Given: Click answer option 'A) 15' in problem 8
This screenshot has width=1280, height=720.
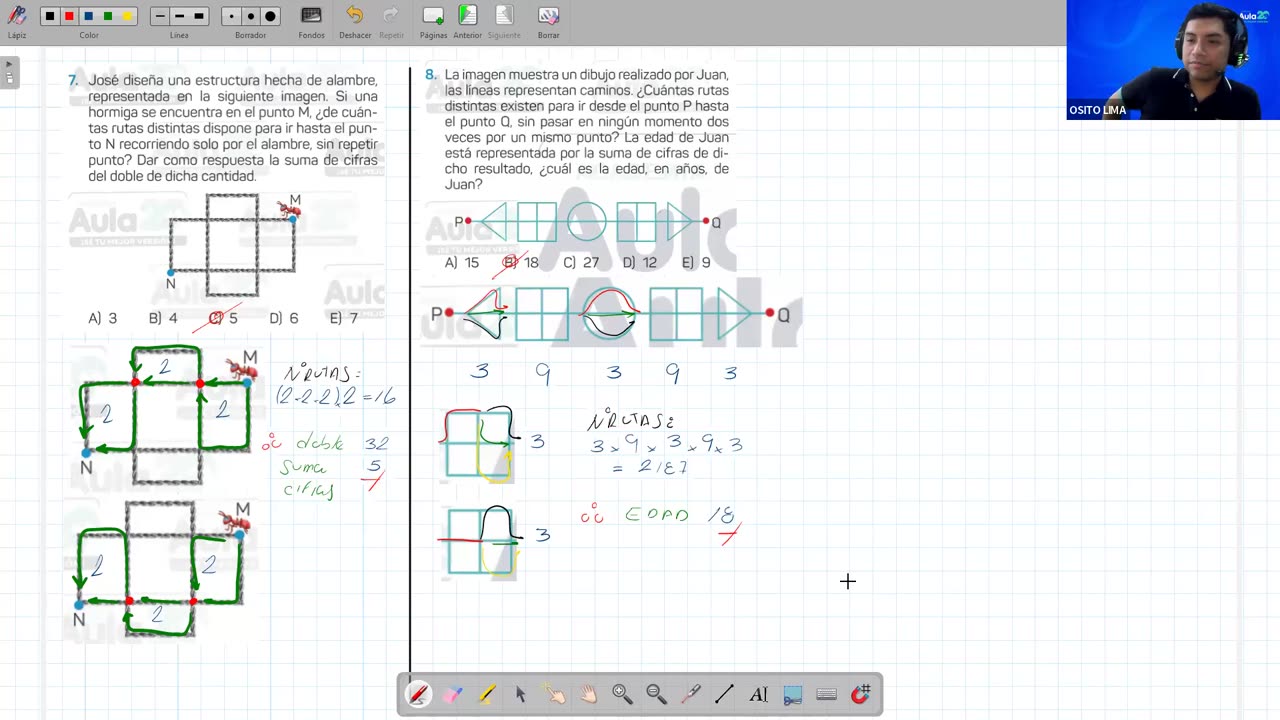Looking at the screenshot, I should pos(462,262).
